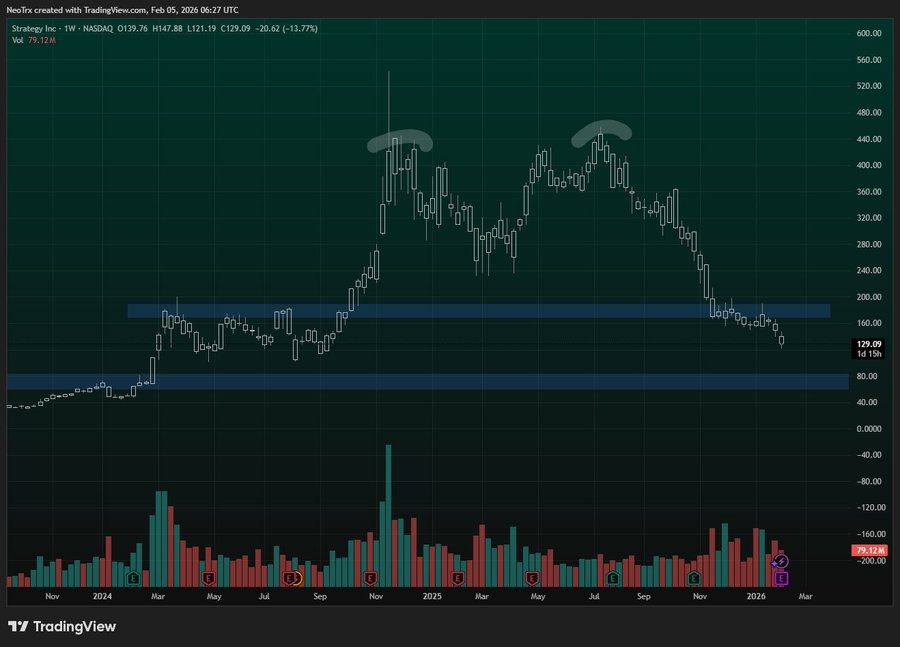Open the red earnings marker near February 2025
Image resolution: width=900 pixels, height=647 pixels.
point(457,578)
